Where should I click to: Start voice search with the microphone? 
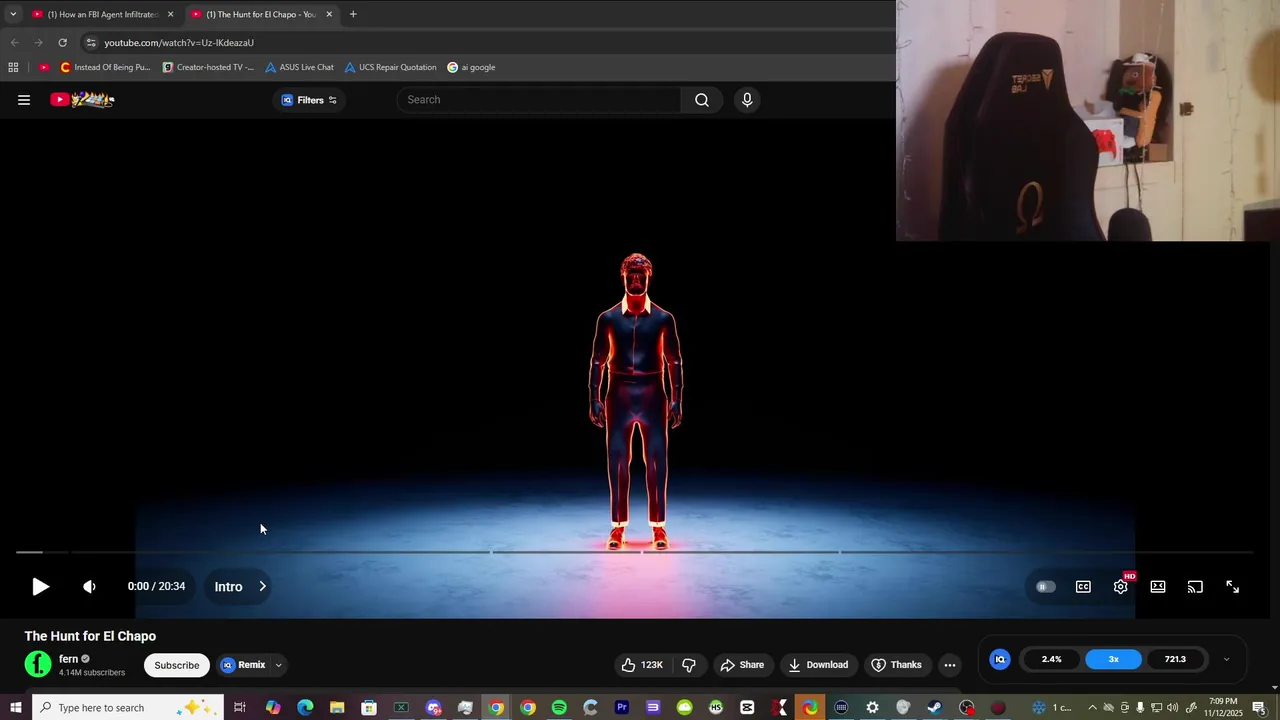(747, 100)
